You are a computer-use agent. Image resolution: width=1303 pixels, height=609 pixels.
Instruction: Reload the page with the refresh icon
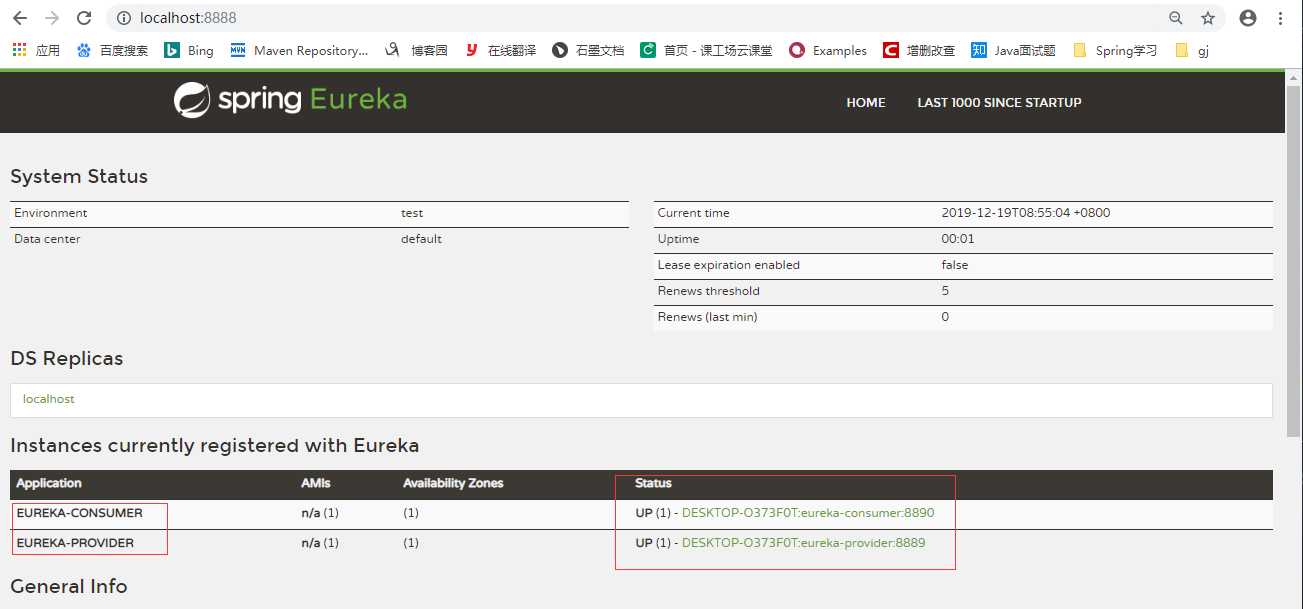(x=85, y=18)
